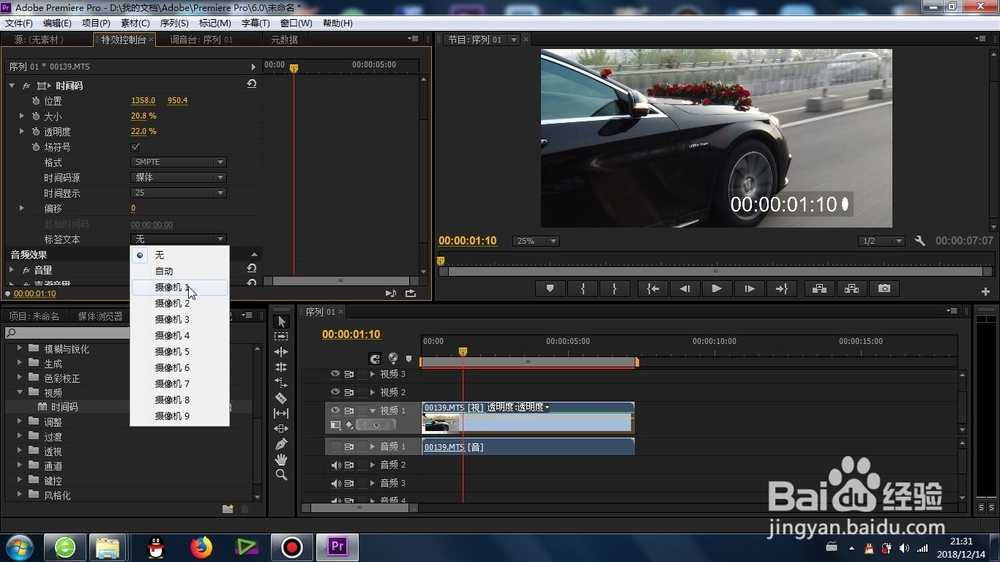
Task: Go to In point in program monitor
Action: click(652, 289)
